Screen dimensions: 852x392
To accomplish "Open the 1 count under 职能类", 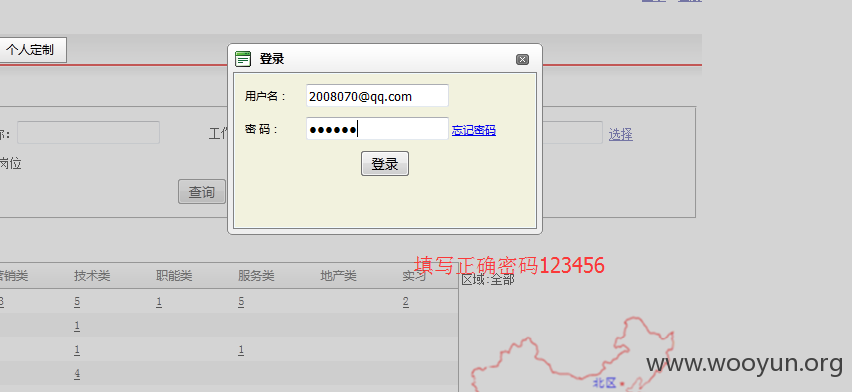I will click(x=159, y=302).
